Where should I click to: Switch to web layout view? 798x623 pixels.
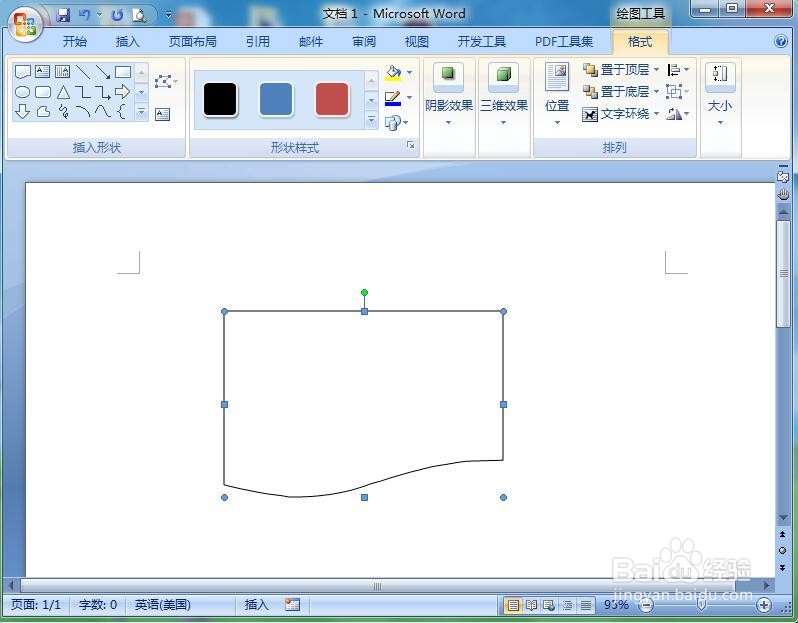549,605
